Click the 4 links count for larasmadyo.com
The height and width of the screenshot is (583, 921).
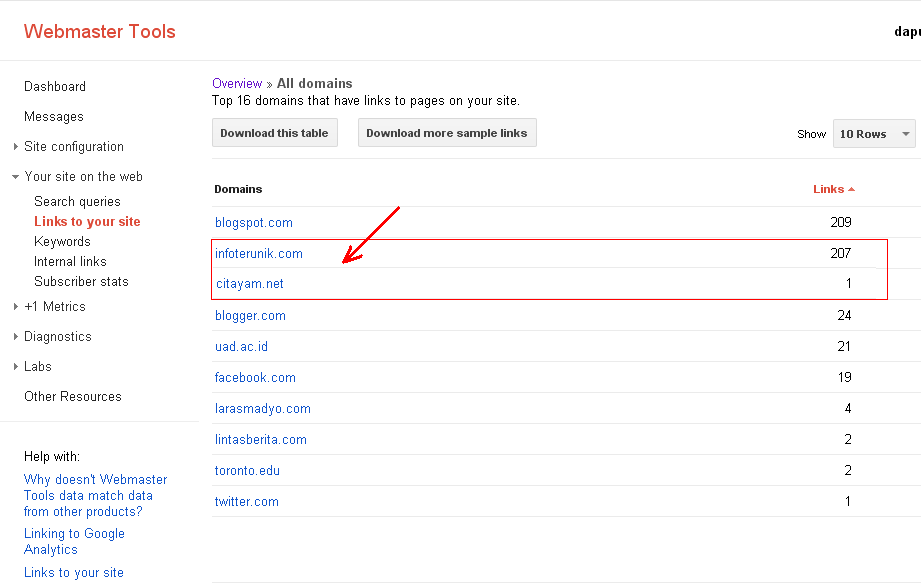tap(848, 408)
